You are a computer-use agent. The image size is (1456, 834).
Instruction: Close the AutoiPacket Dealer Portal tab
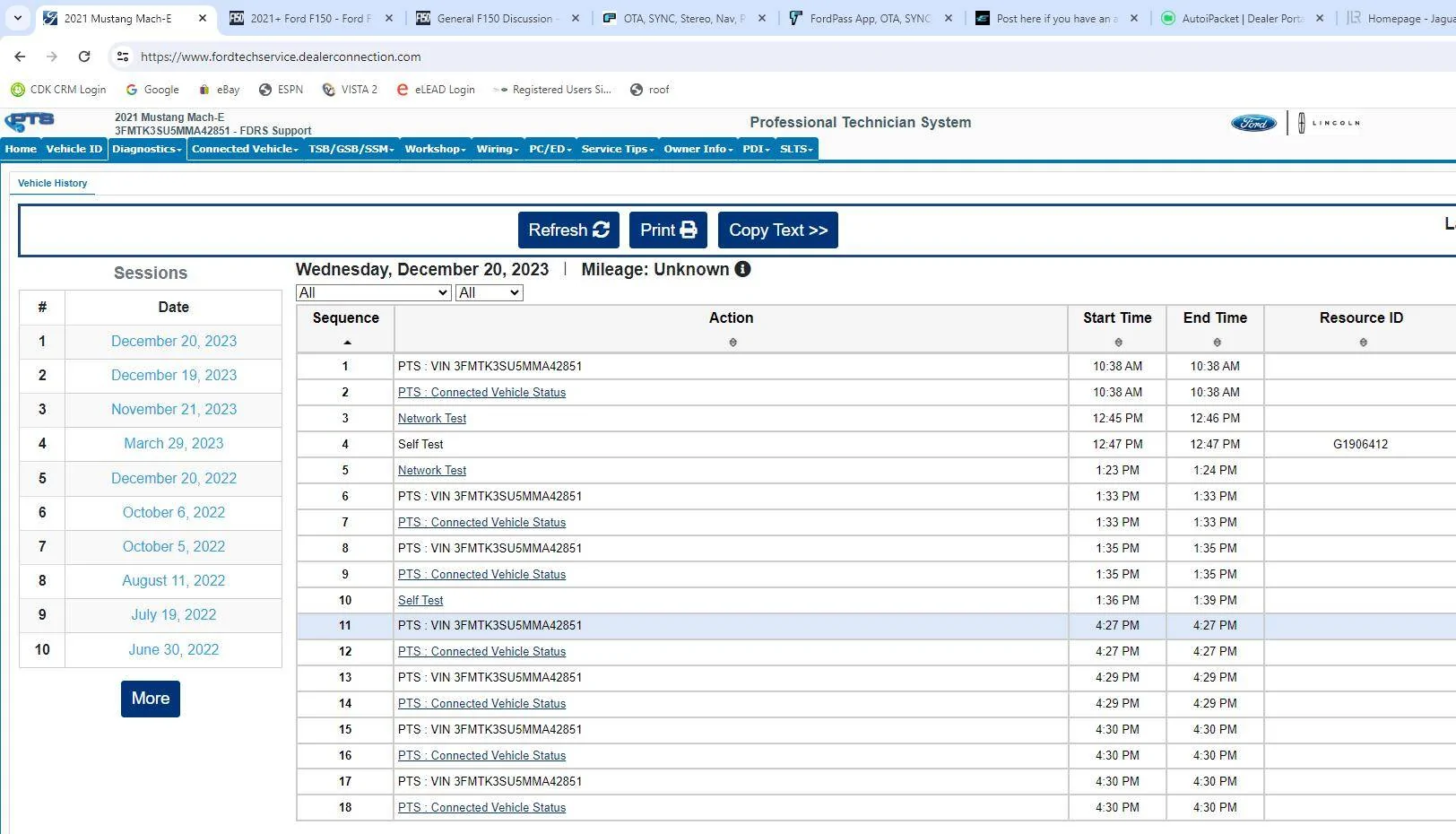point(1320,18)
